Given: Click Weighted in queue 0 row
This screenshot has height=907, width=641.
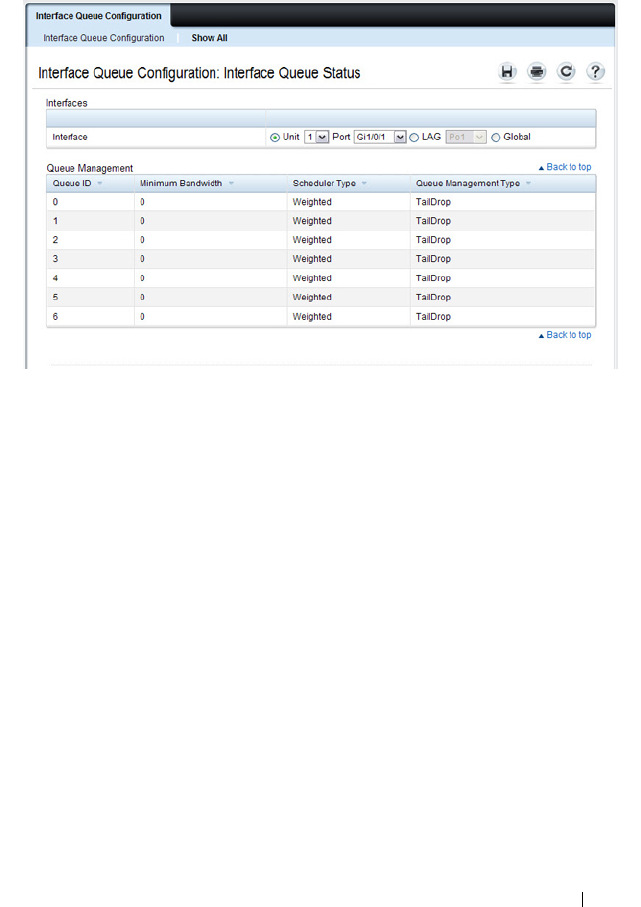Looking at the screenshot, I should (x=312, y=202).
